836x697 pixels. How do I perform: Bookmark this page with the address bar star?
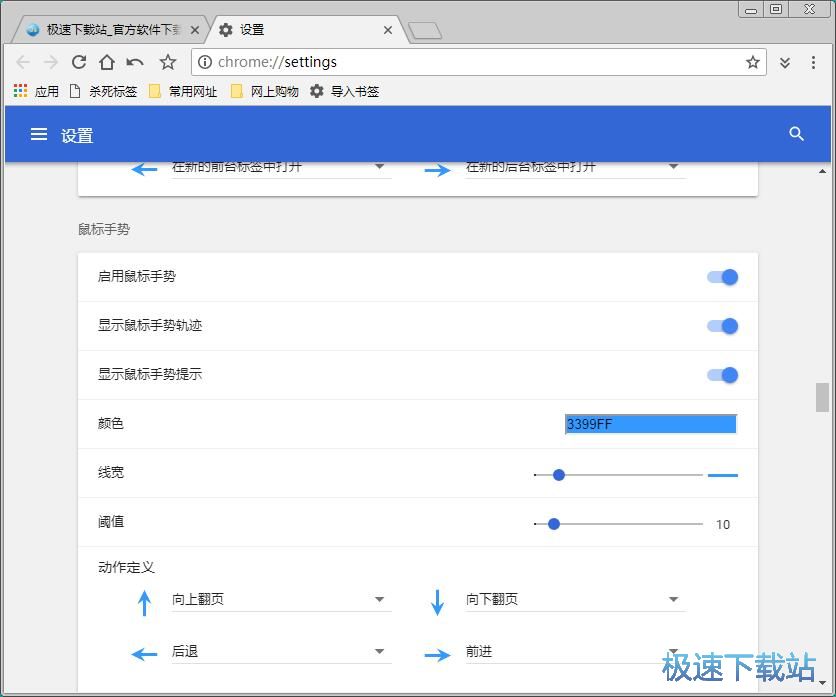click(x=752, y=62)
